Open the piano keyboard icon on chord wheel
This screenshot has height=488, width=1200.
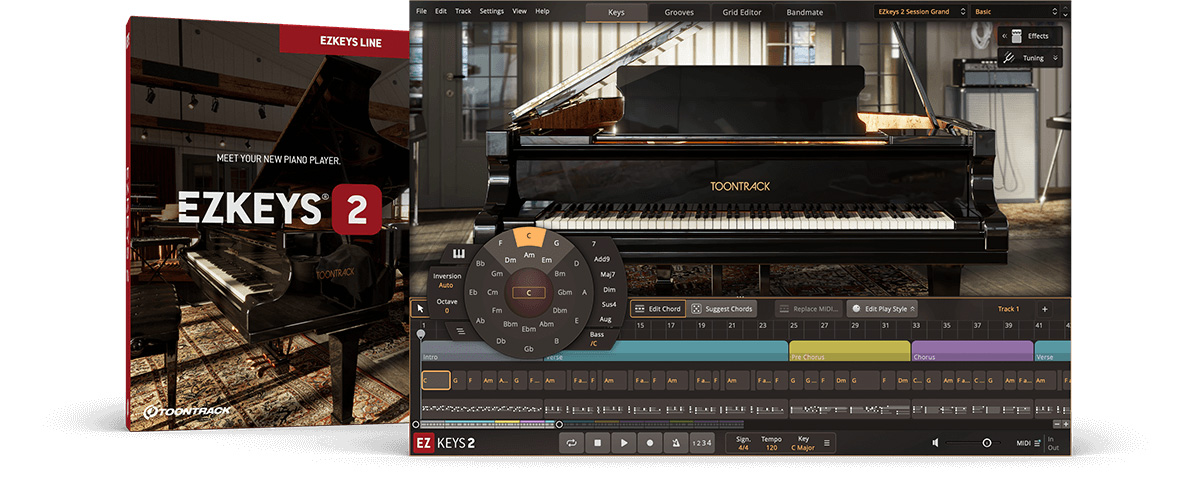(459, 254)
